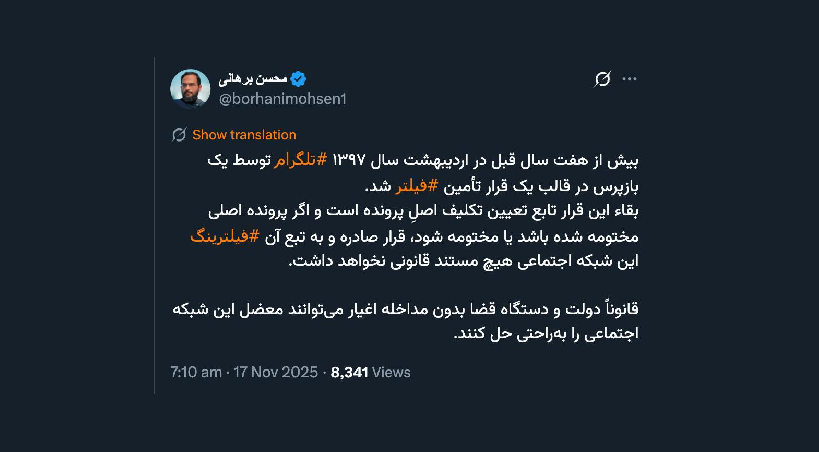The width and height of the screenshot is (819, 452).
Task: Click the 8,341 Views counter
Action: [x=370, y=372]
